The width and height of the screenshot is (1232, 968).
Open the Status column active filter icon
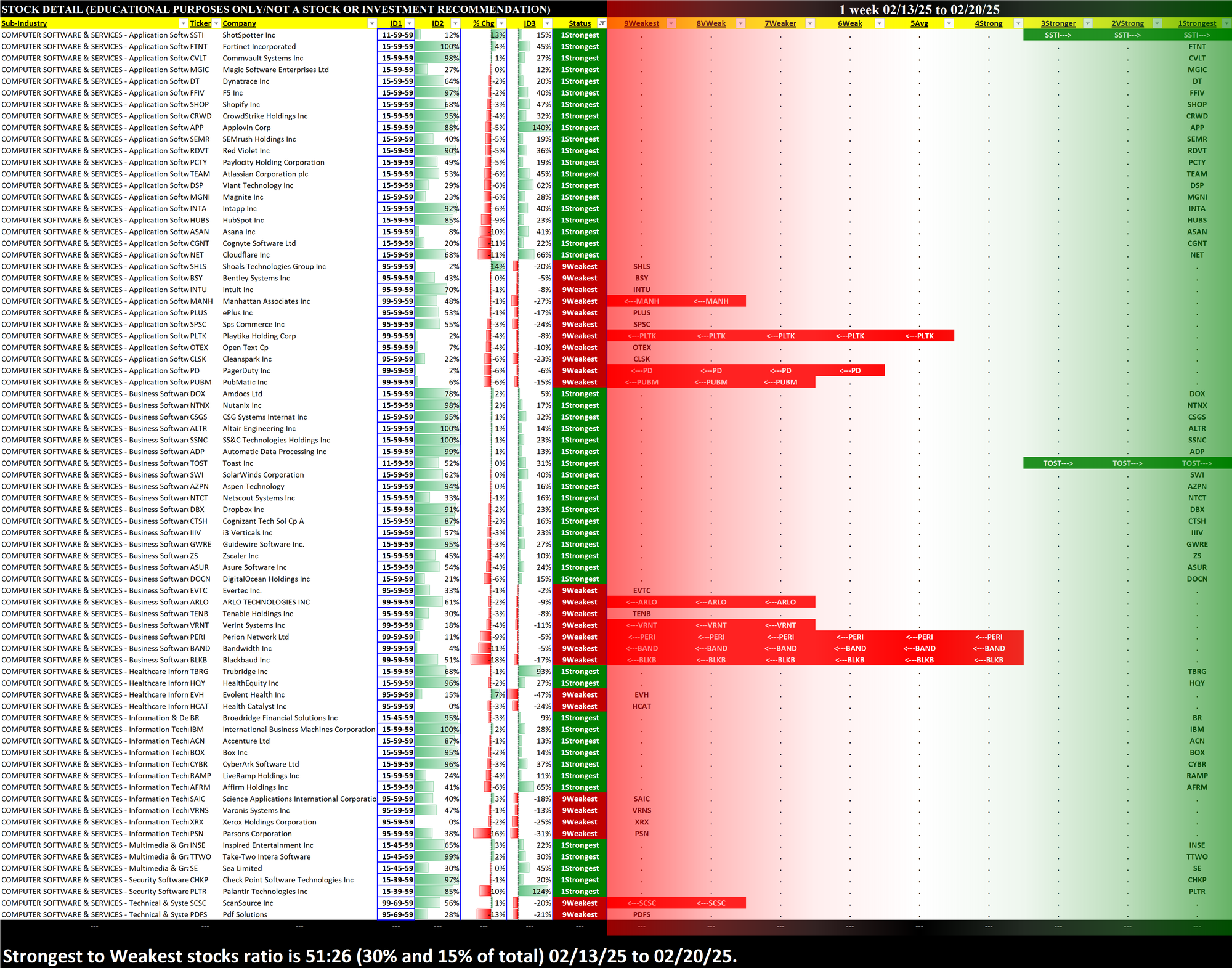click(x=602, y=23)
